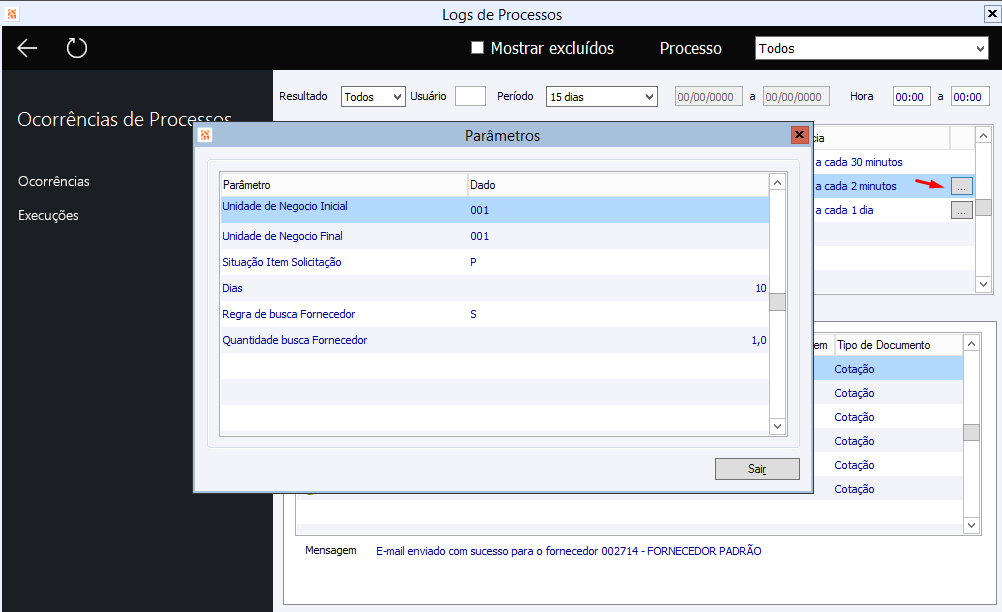Click the start date field of Período
This screenshot has height=612, width=1002.
click(709, 96)
